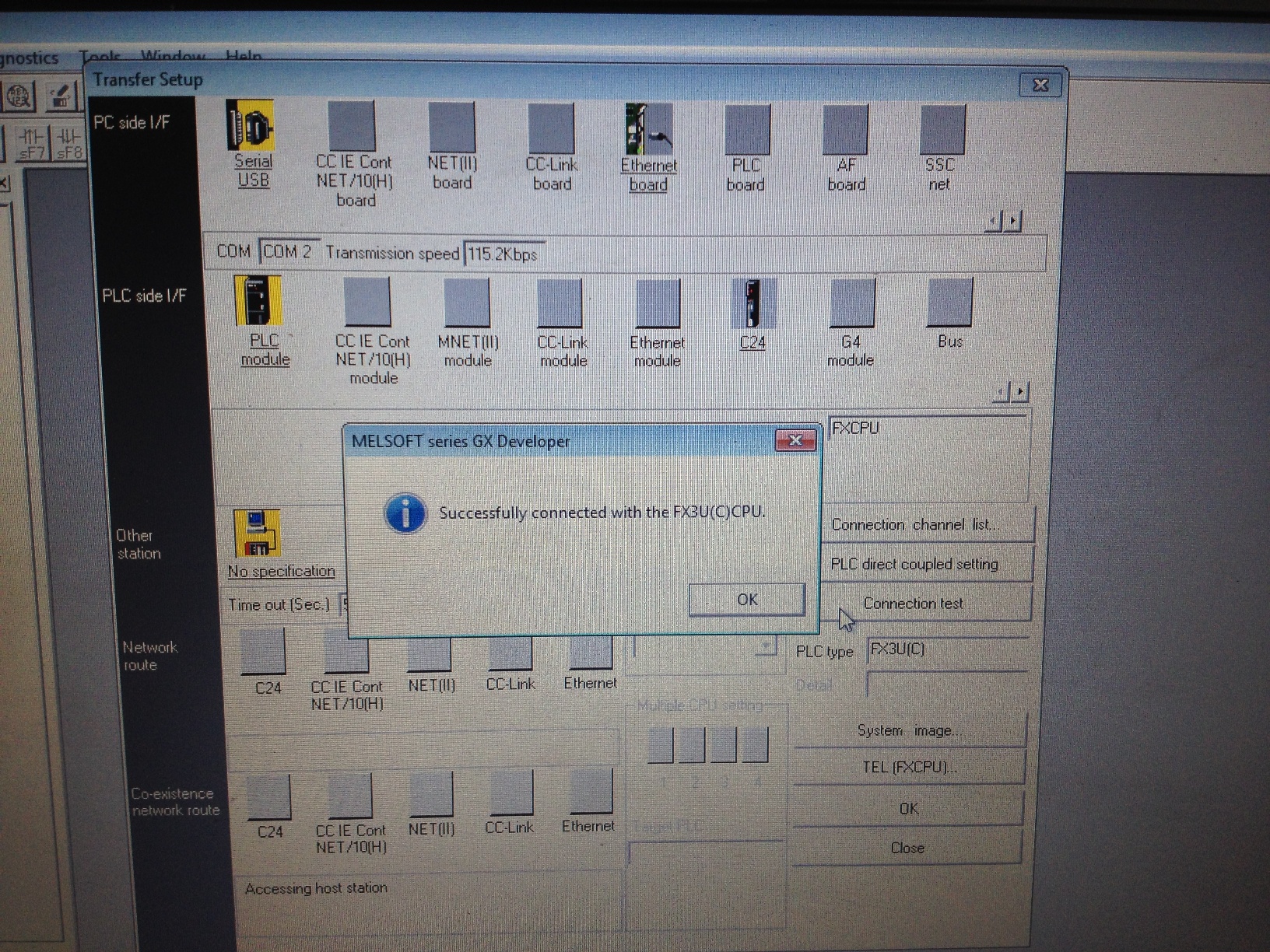The width and height of the screenshot is (1270, 952).
Task: Choose the CC-Link board icon
Action: click(x=551, y=129)
